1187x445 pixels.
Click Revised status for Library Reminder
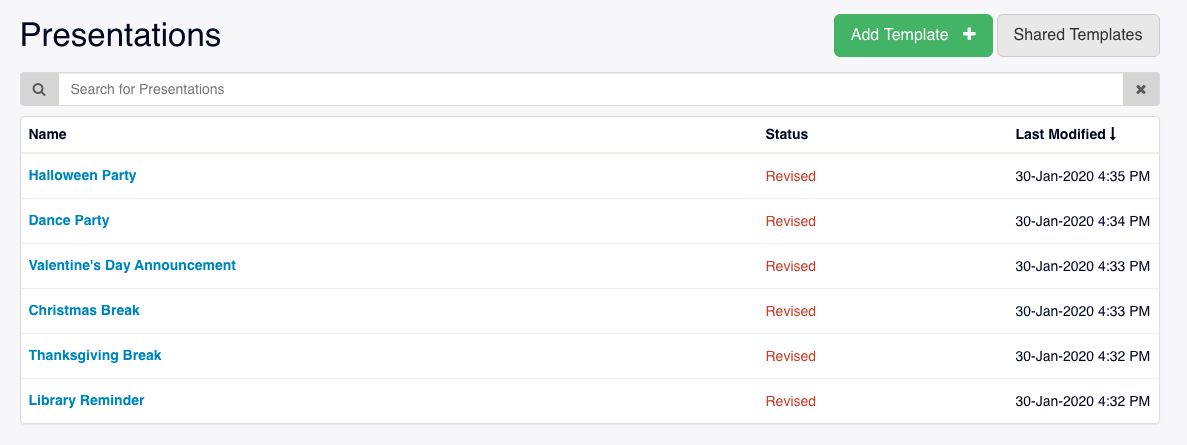point(790,401)
